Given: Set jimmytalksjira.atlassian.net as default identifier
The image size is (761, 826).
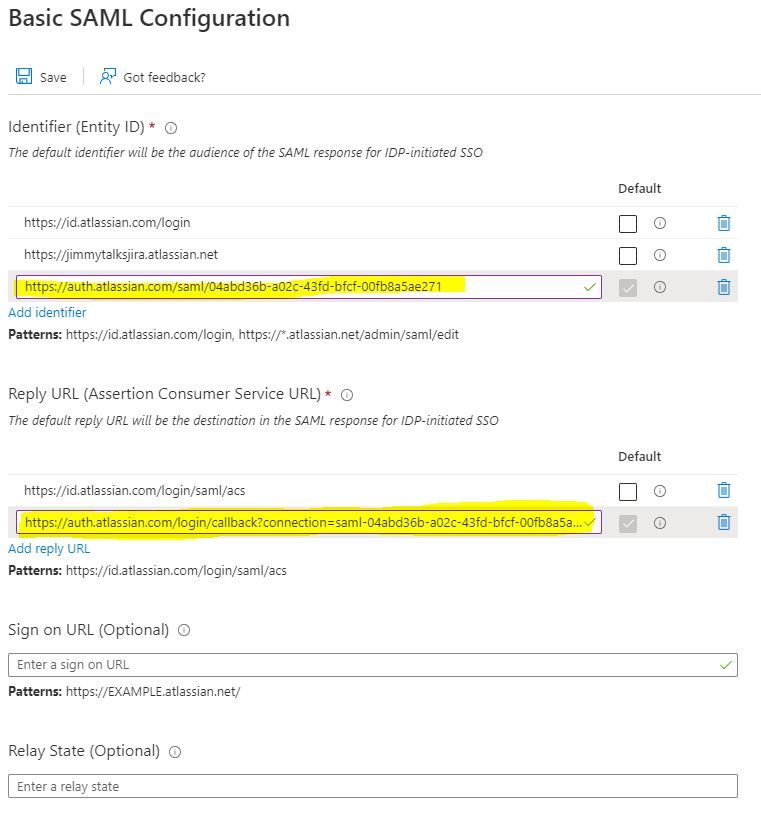Looking at the screenshot, I should pos(627,256).
